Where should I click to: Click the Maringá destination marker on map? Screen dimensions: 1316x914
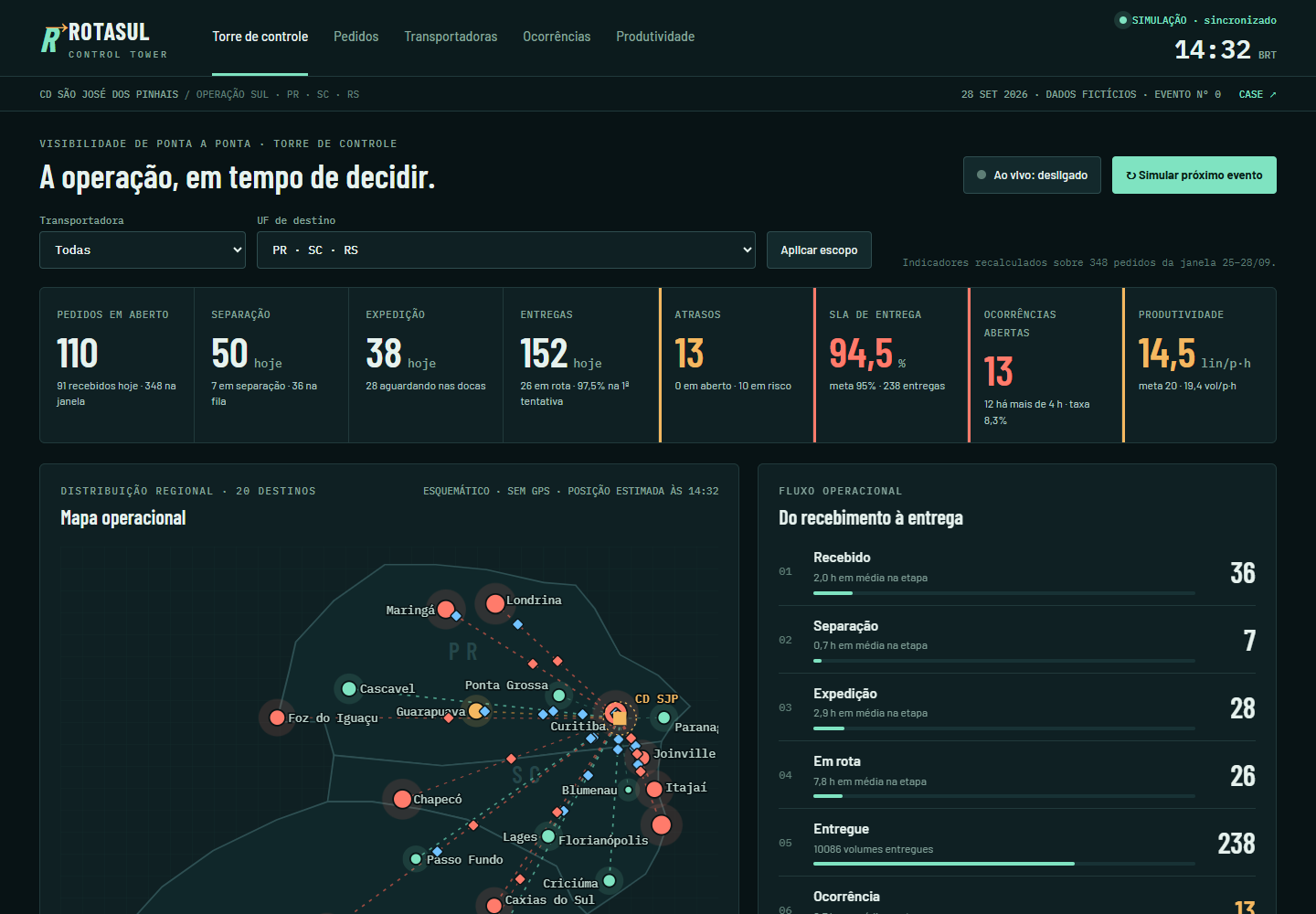click(x=446, y=609)
